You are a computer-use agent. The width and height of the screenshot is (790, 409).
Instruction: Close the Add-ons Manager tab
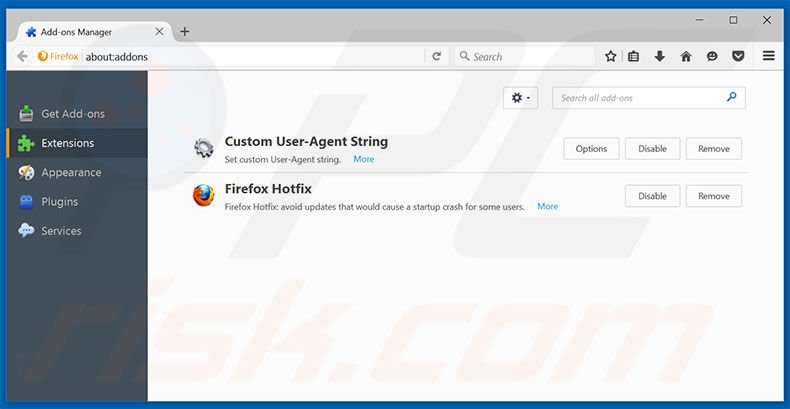[159, 31]
